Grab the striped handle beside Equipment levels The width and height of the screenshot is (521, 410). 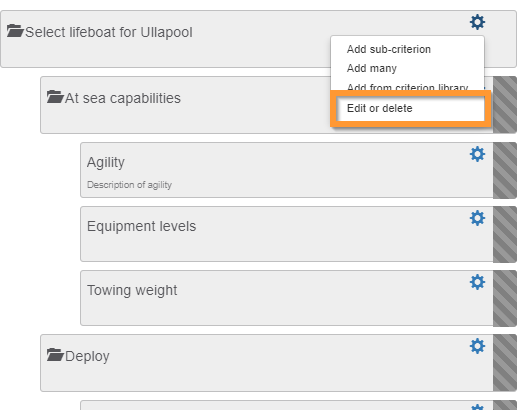505,234
